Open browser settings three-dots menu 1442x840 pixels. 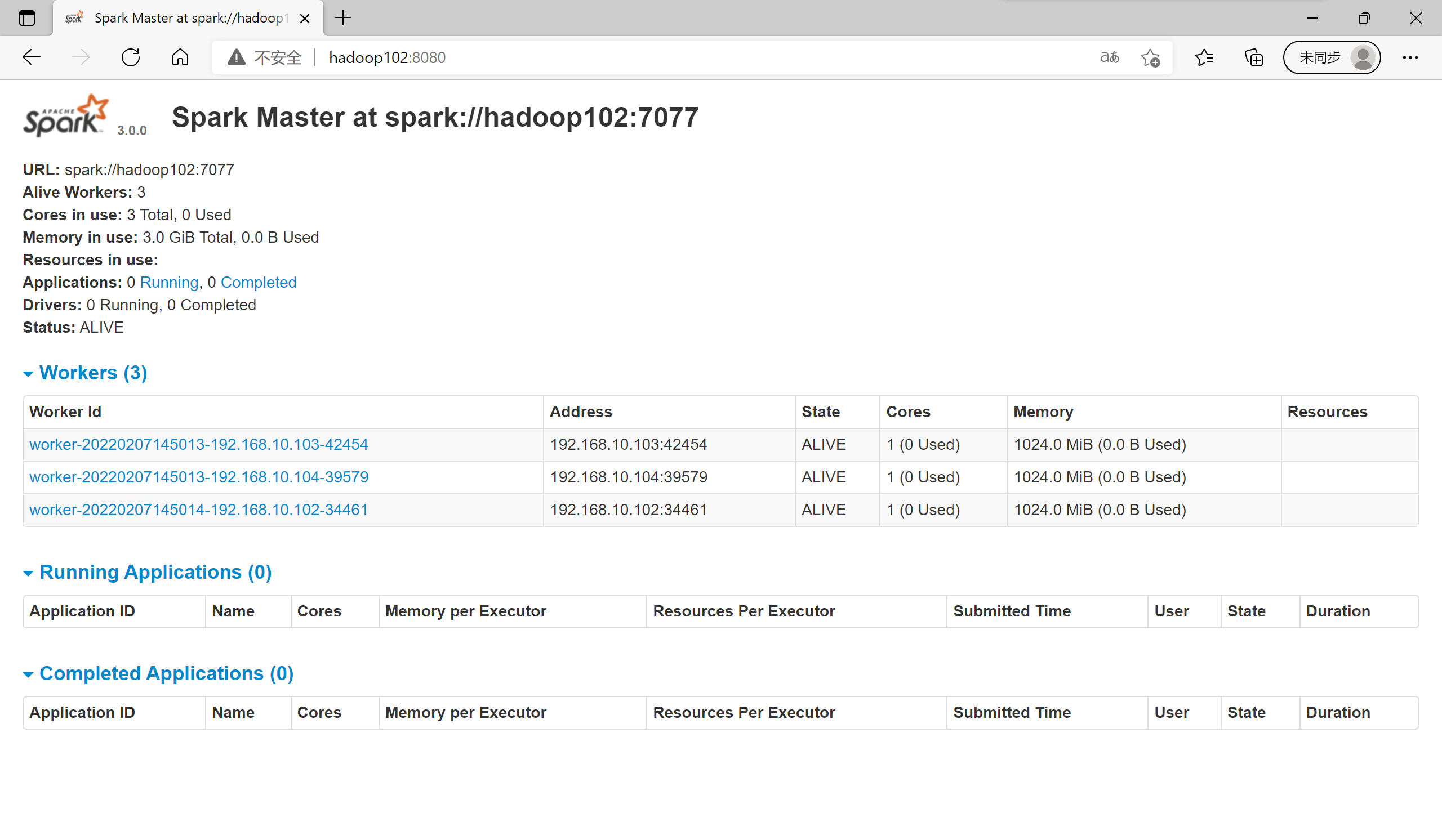tap(1410, 57)
